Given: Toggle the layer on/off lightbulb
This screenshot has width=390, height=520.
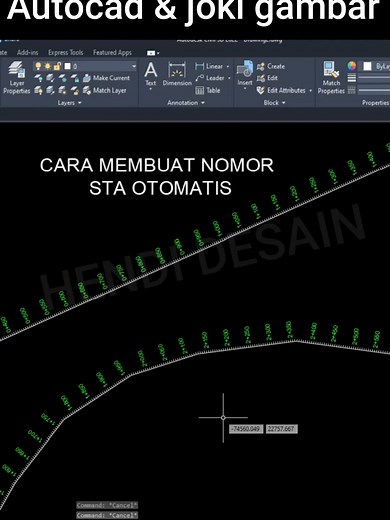Looking at the screenshot, I should 38,66.
